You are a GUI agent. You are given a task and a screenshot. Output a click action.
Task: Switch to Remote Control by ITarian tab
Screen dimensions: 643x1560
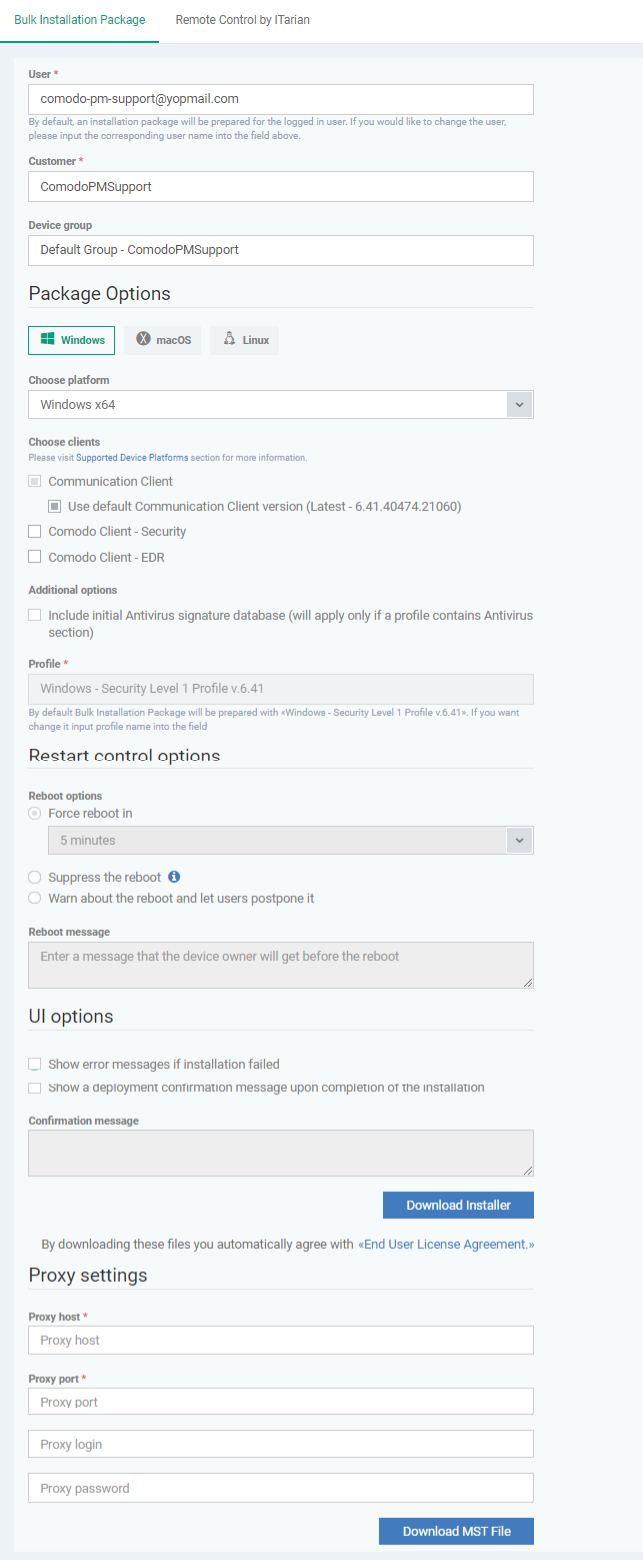pos(243,19)
